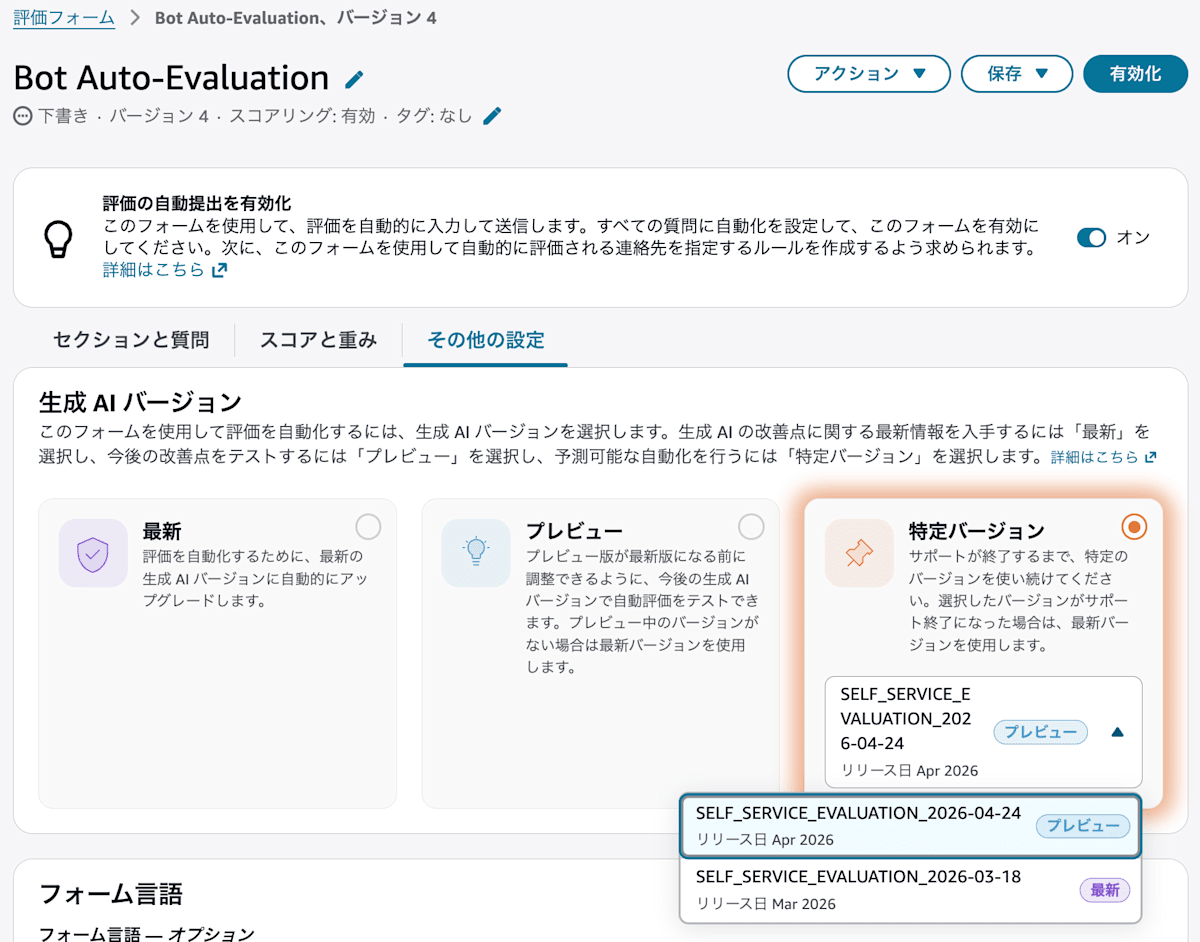
Task: Click the プレビュー badge in dropdown list
Action: tap(1083, 826)
